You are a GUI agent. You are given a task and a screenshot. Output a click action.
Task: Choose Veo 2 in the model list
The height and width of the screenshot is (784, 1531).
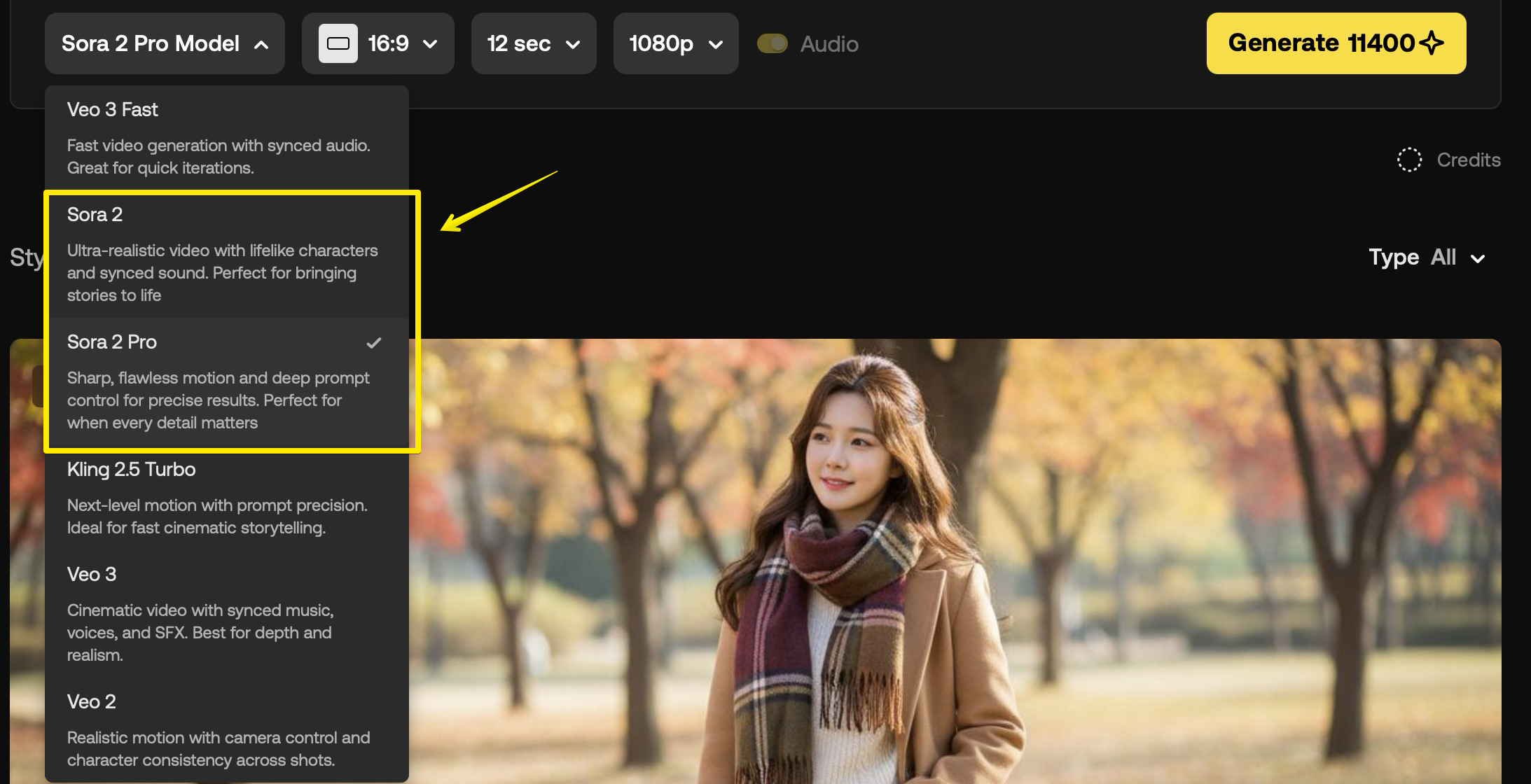pos(226,729)
